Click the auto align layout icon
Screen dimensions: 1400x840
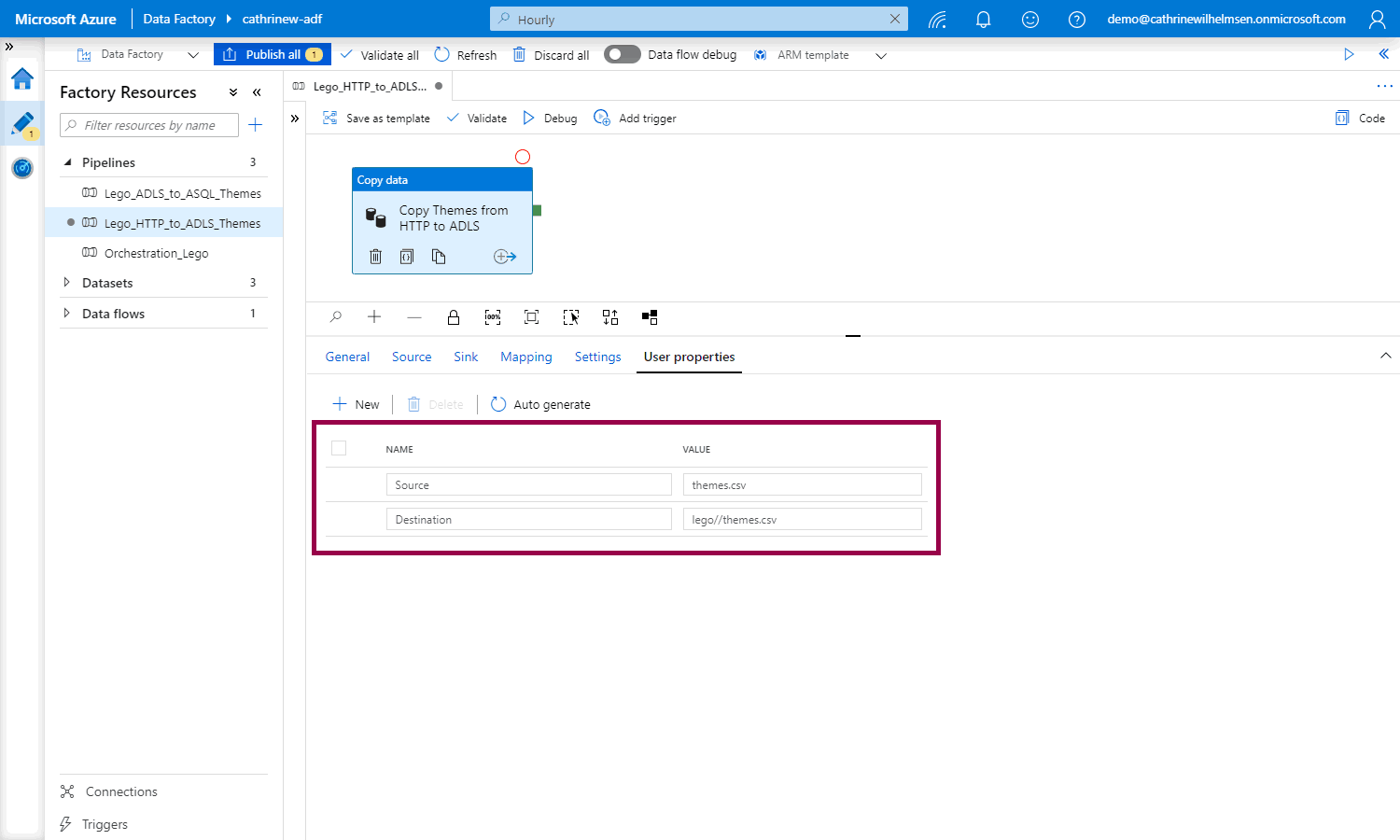click(x=610, y=317)
